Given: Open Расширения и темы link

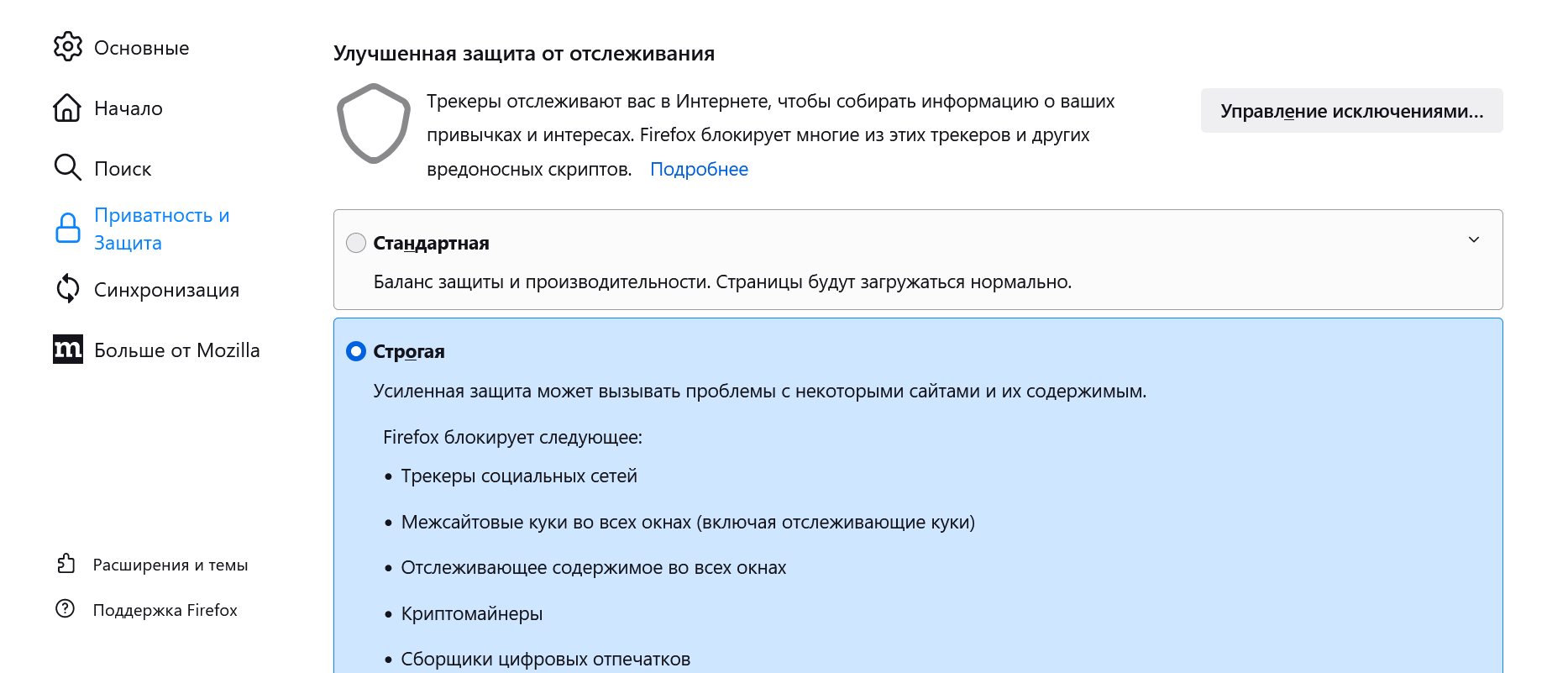Looking at the screenshot, I should click(170, 565).
